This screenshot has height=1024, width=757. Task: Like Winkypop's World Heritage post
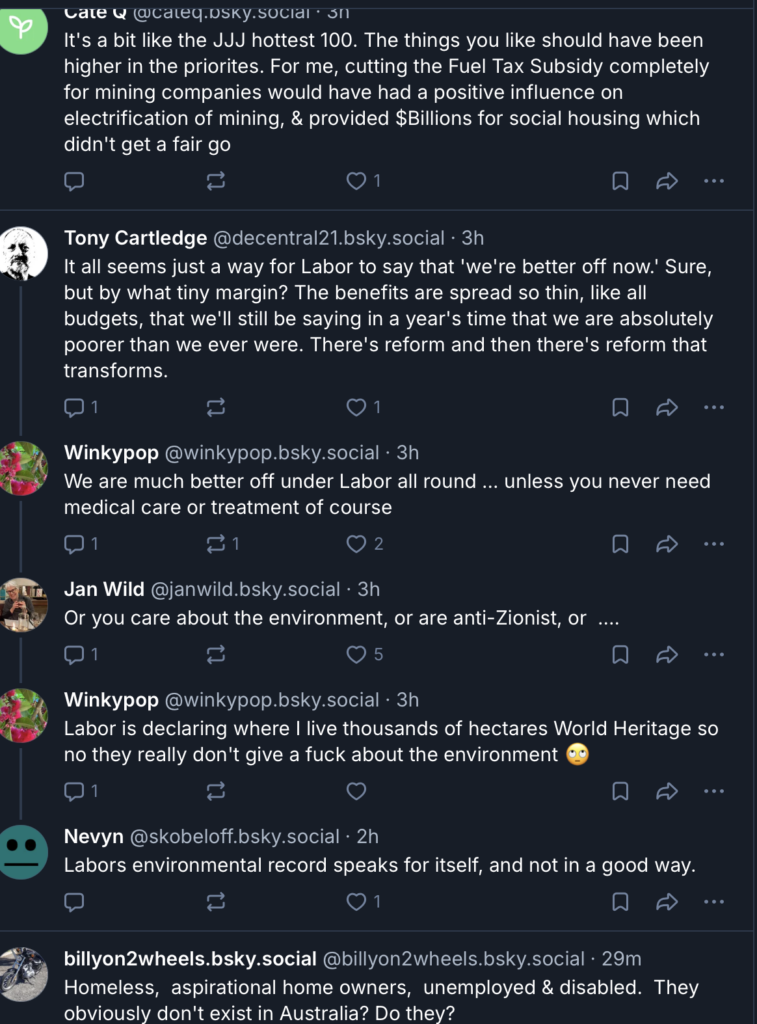tap(356, 792)
